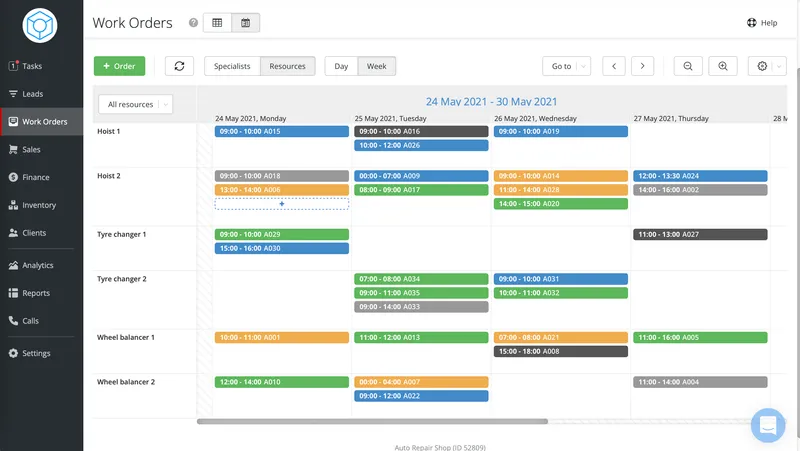This screenshot has height=451, width=800.
Task: Switch to table view icon
Action: 217,23
